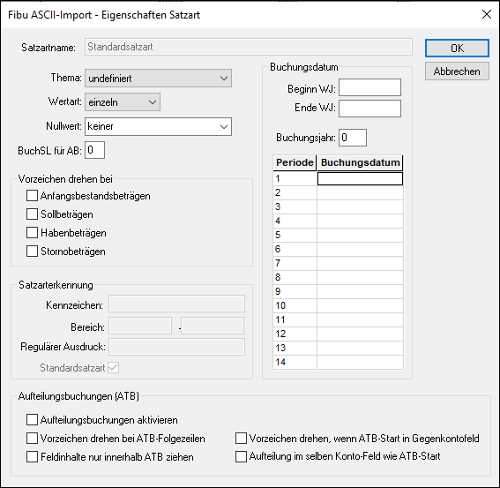Confirm the dialog with the OK button
The width and height of the screenshot is (500, 488).
point(457,48)
